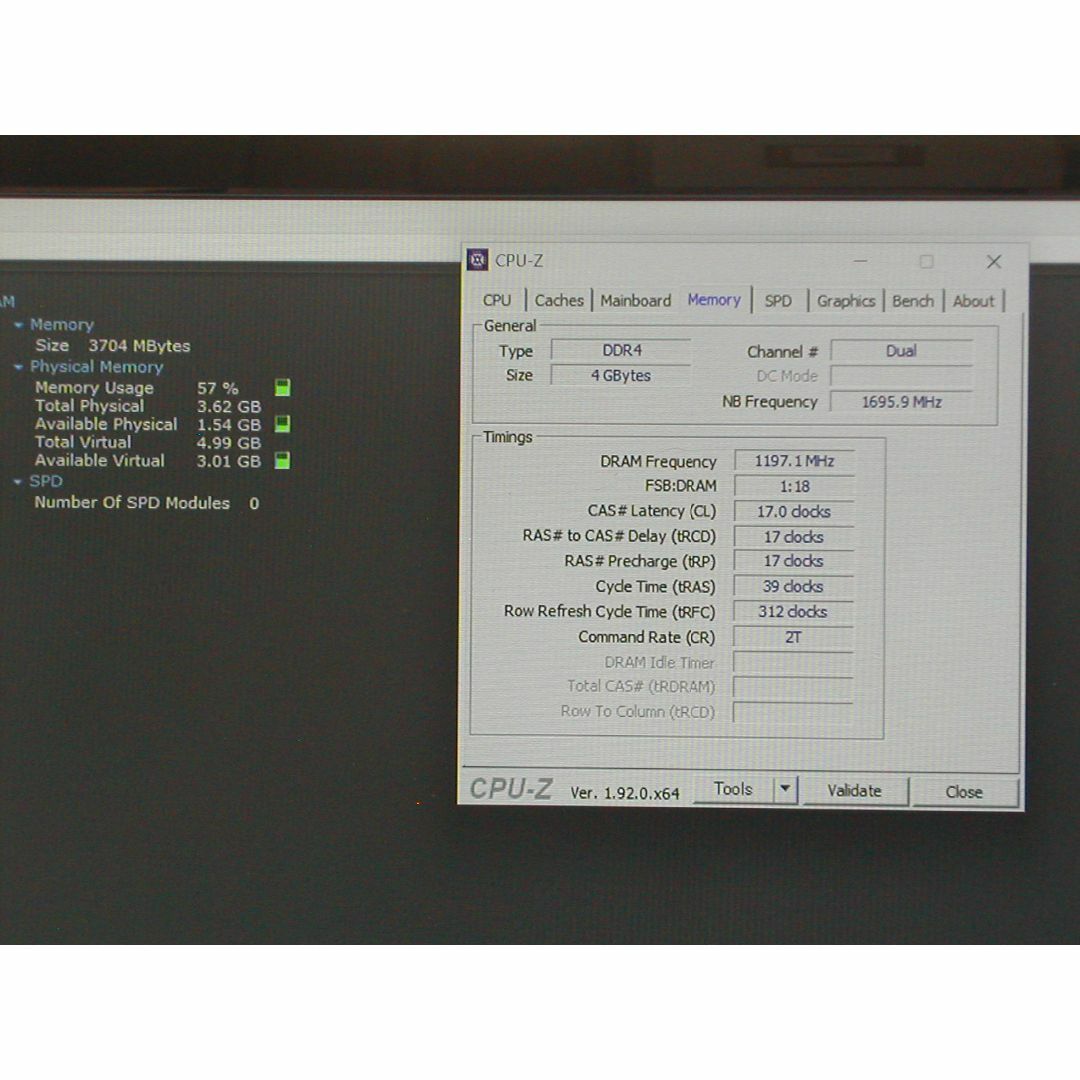1080x1080 pixels.
Task: Minimize the CPU-Z window
Action: click(860, 262)
